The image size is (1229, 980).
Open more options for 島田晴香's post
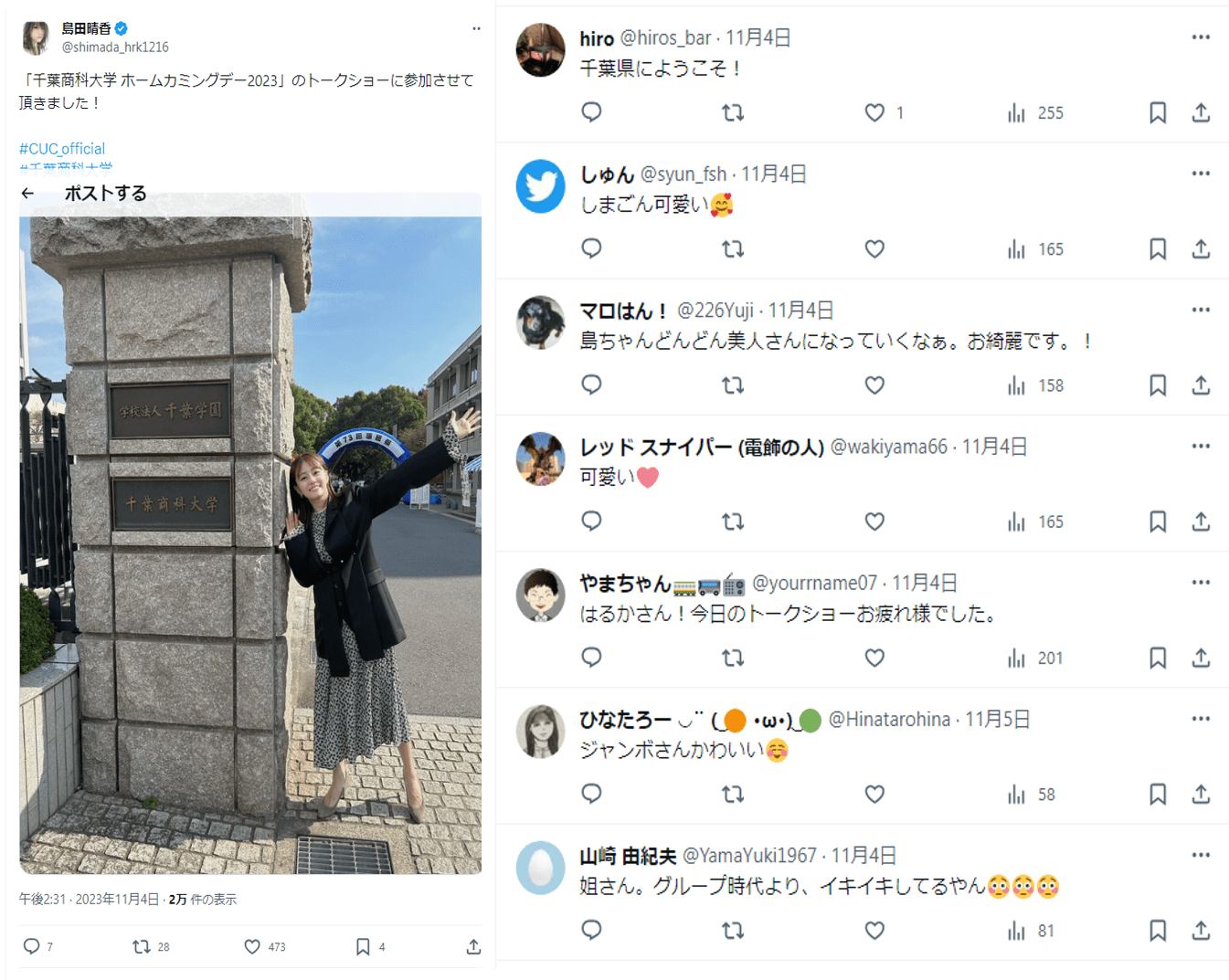tap(476, 29)
